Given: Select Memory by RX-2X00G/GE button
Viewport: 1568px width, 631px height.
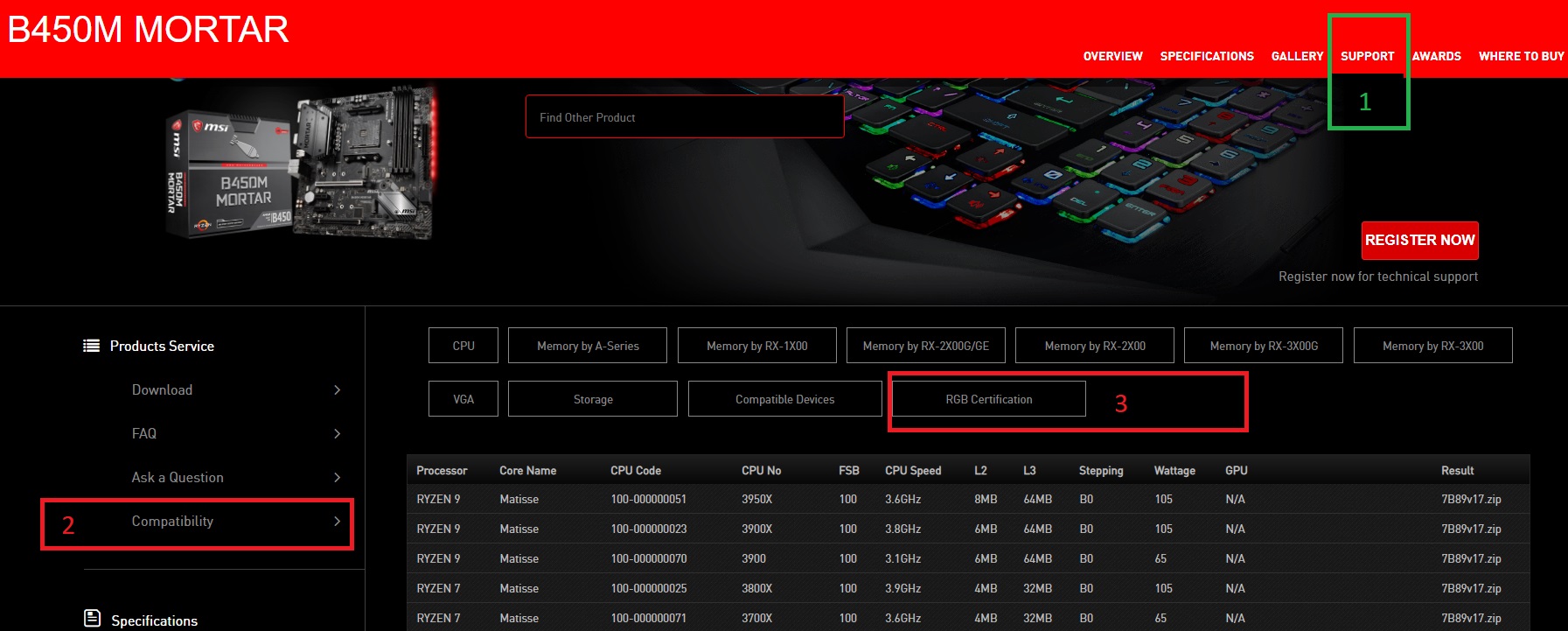Looking at the screenshot, I should coord(926,346).
